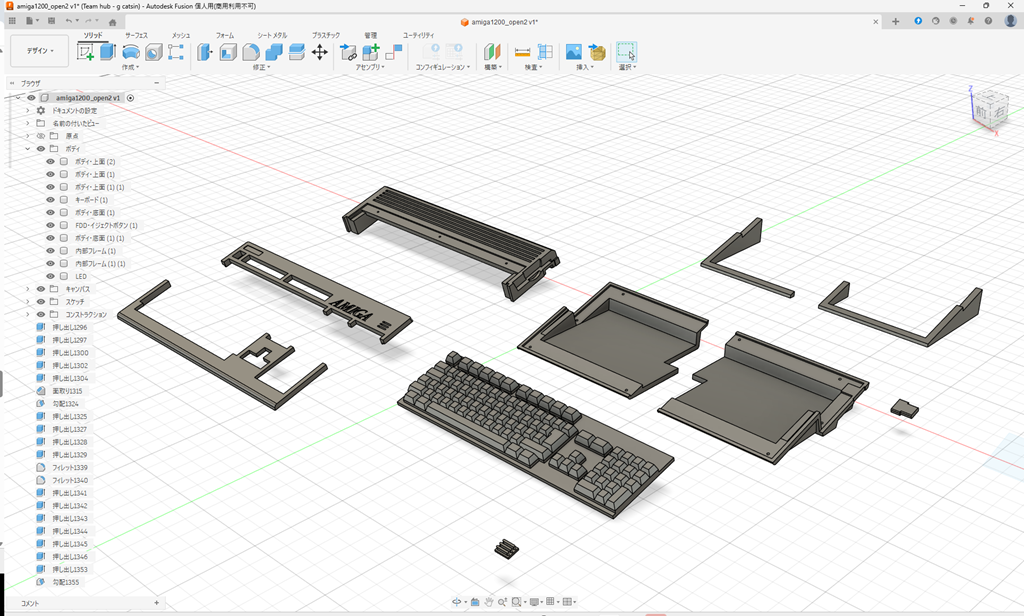Activate the Orbit tool at the viewport bottom
This screenshot has height=616, width=1024.
pyautogui.click(x=458, y=602)
